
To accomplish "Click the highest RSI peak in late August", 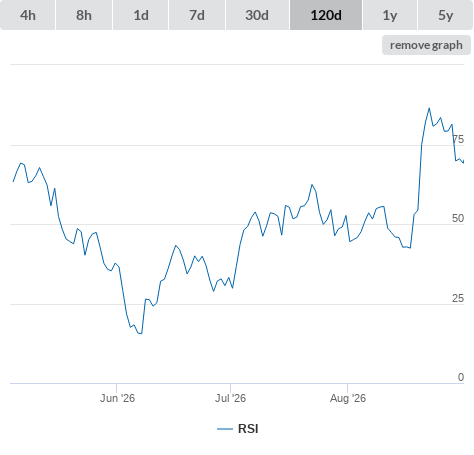I will (x=429, y=108).
